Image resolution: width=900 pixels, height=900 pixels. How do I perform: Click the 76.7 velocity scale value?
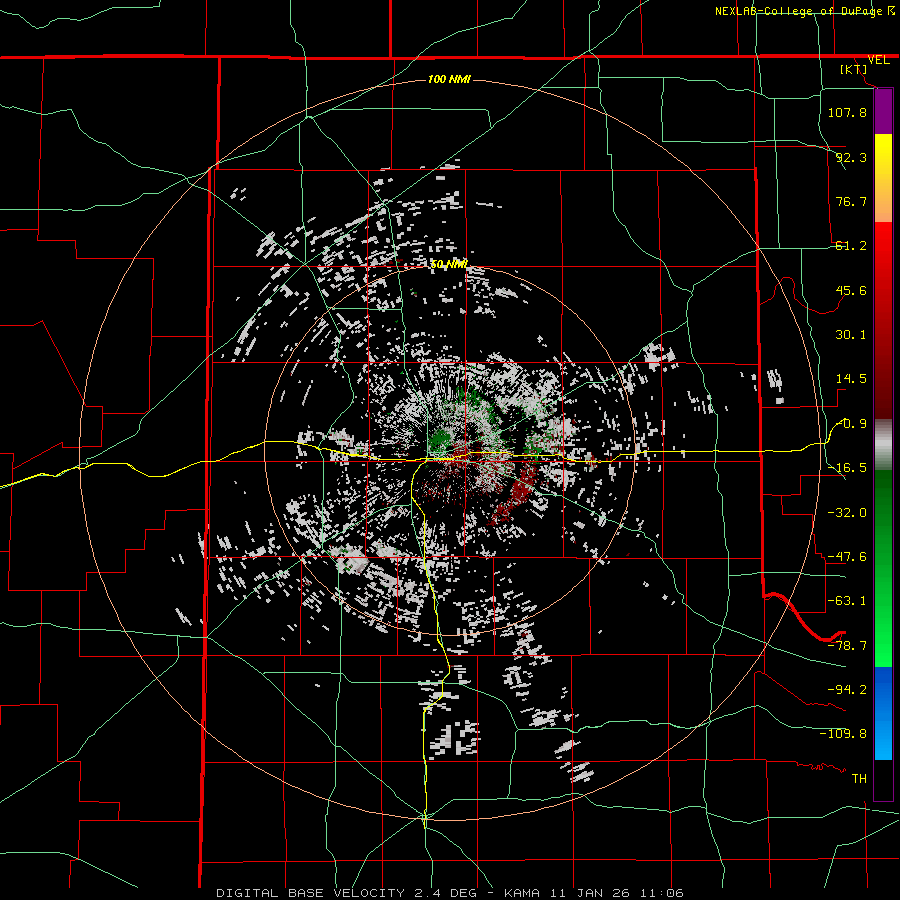click(851, 201)
